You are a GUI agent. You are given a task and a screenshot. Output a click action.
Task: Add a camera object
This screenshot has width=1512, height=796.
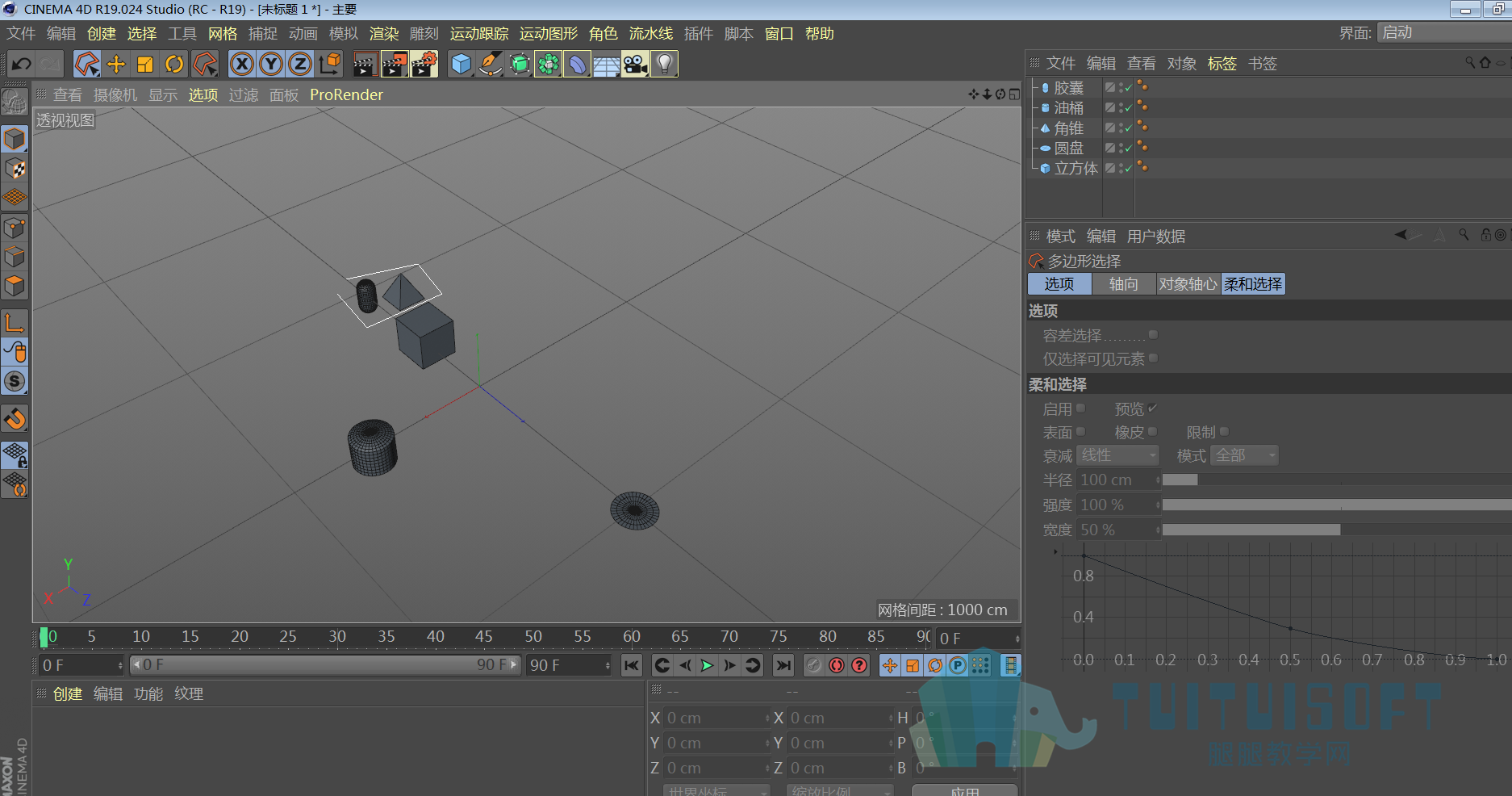(635, 64)
